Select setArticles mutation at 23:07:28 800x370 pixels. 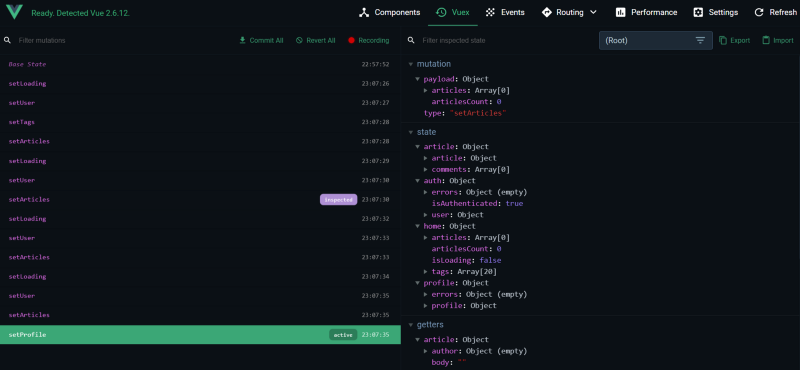click(200, 141)
